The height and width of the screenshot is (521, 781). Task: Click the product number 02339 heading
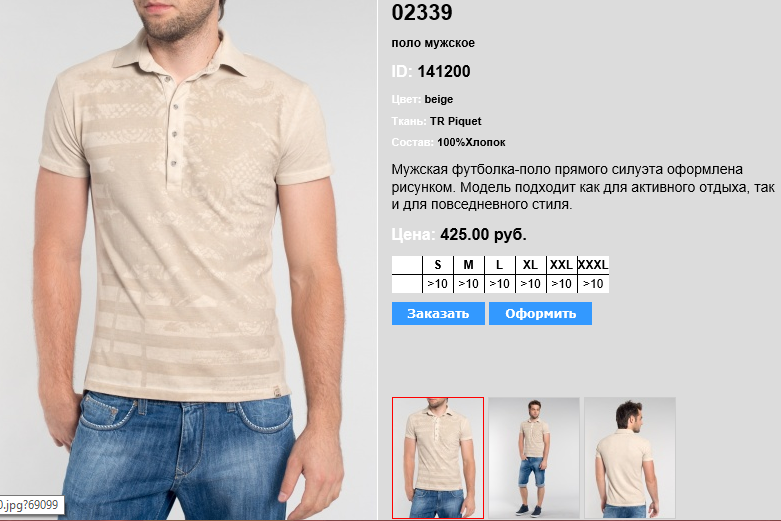422,12
